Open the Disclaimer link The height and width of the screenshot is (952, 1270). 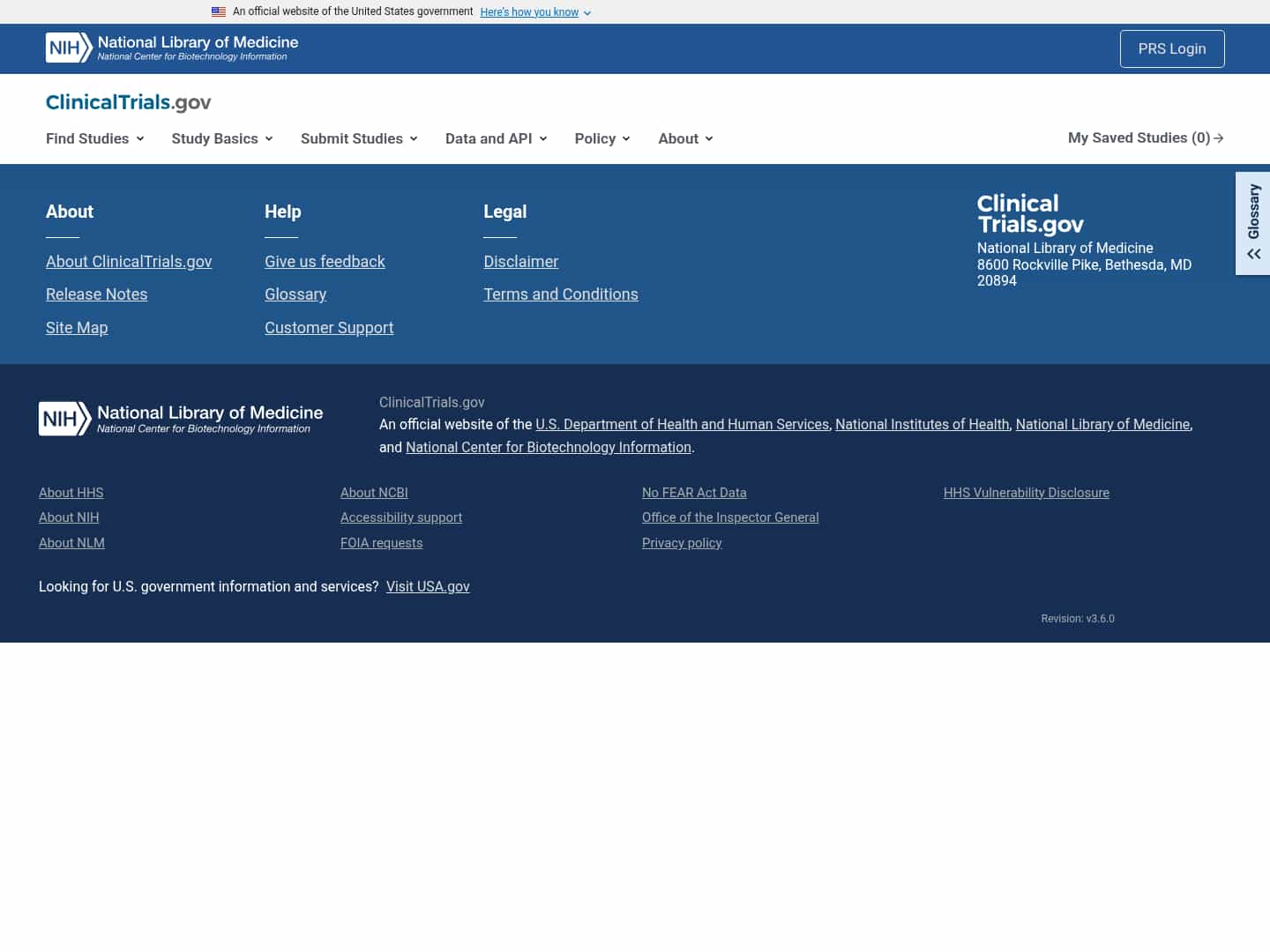point(521,262)
